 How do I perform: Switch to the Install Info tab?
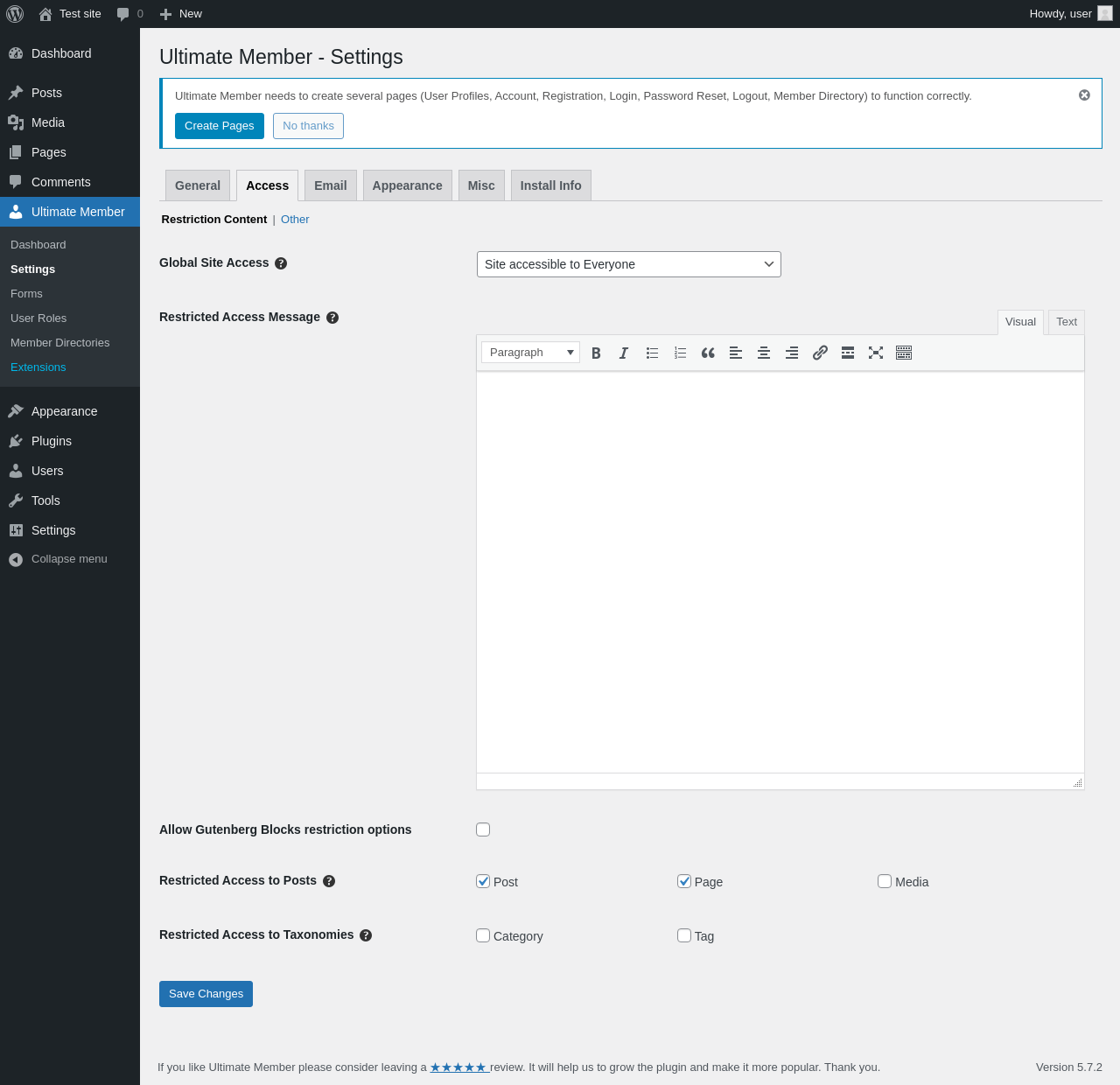(x=551, y=185)
